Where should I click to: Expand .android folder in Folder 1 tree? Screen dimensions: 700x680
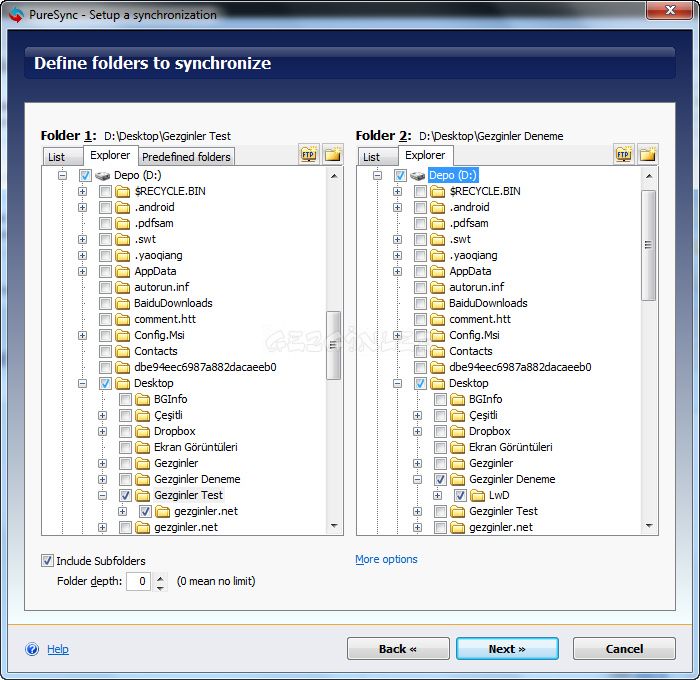pos(83,208)
